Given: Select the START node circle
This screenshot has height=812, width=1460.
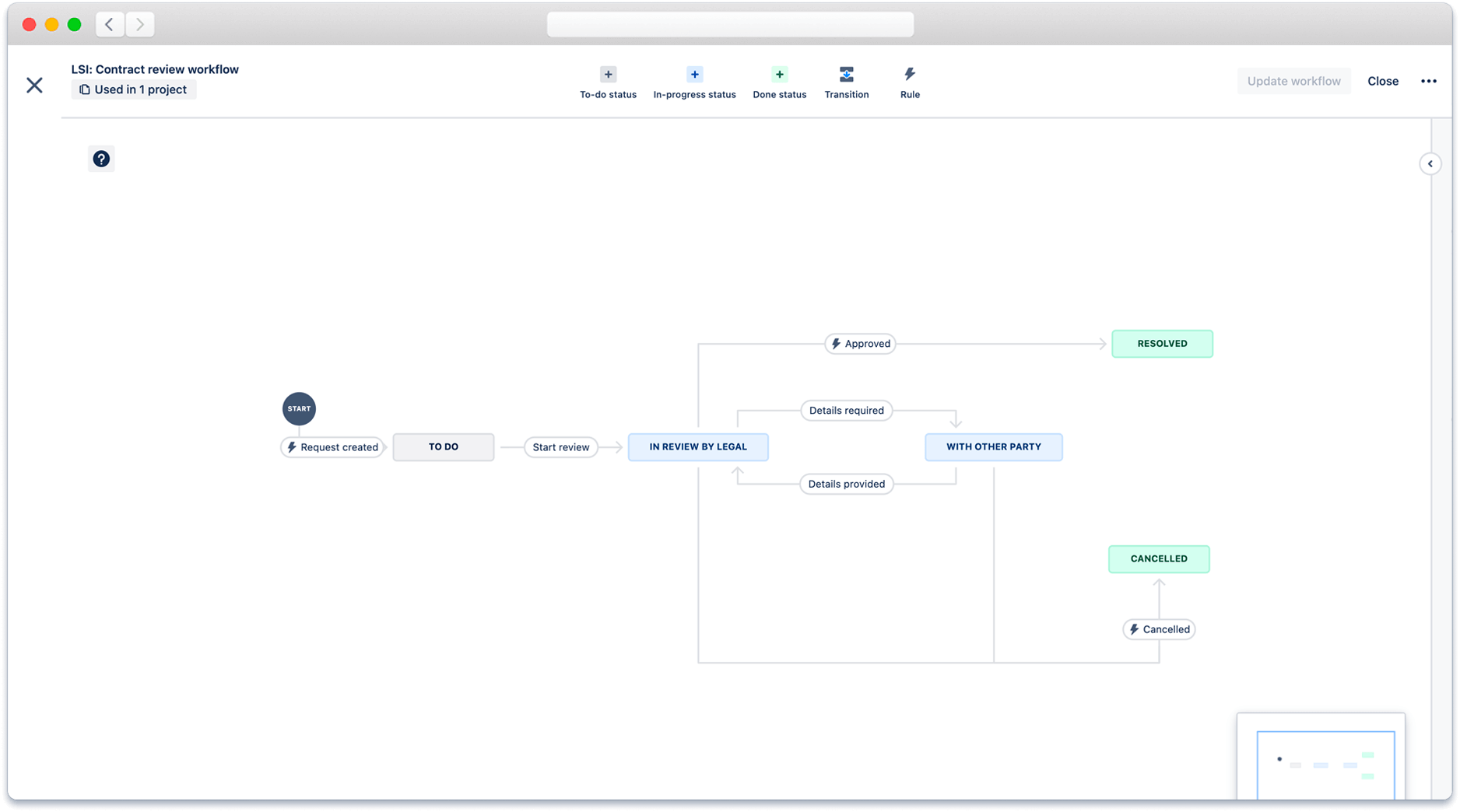Looking at the screenshot, I should coord(299,408).
